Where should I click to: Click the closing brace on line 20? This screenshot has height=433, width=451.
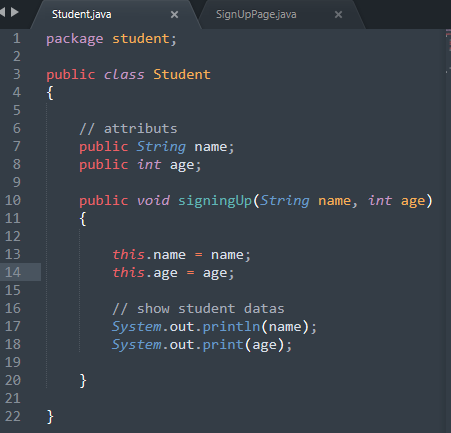[83, 381]
